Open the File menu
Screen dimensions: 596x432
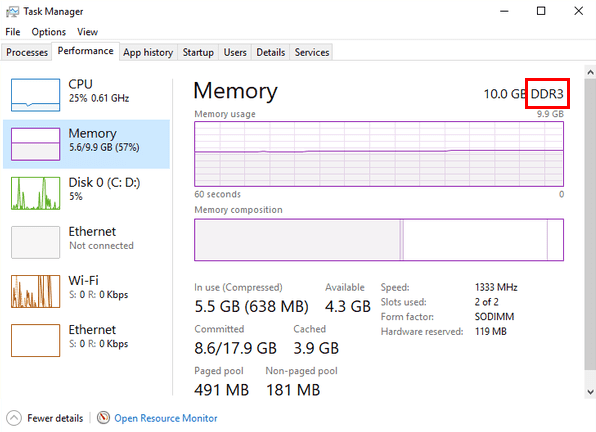point(13,32)
